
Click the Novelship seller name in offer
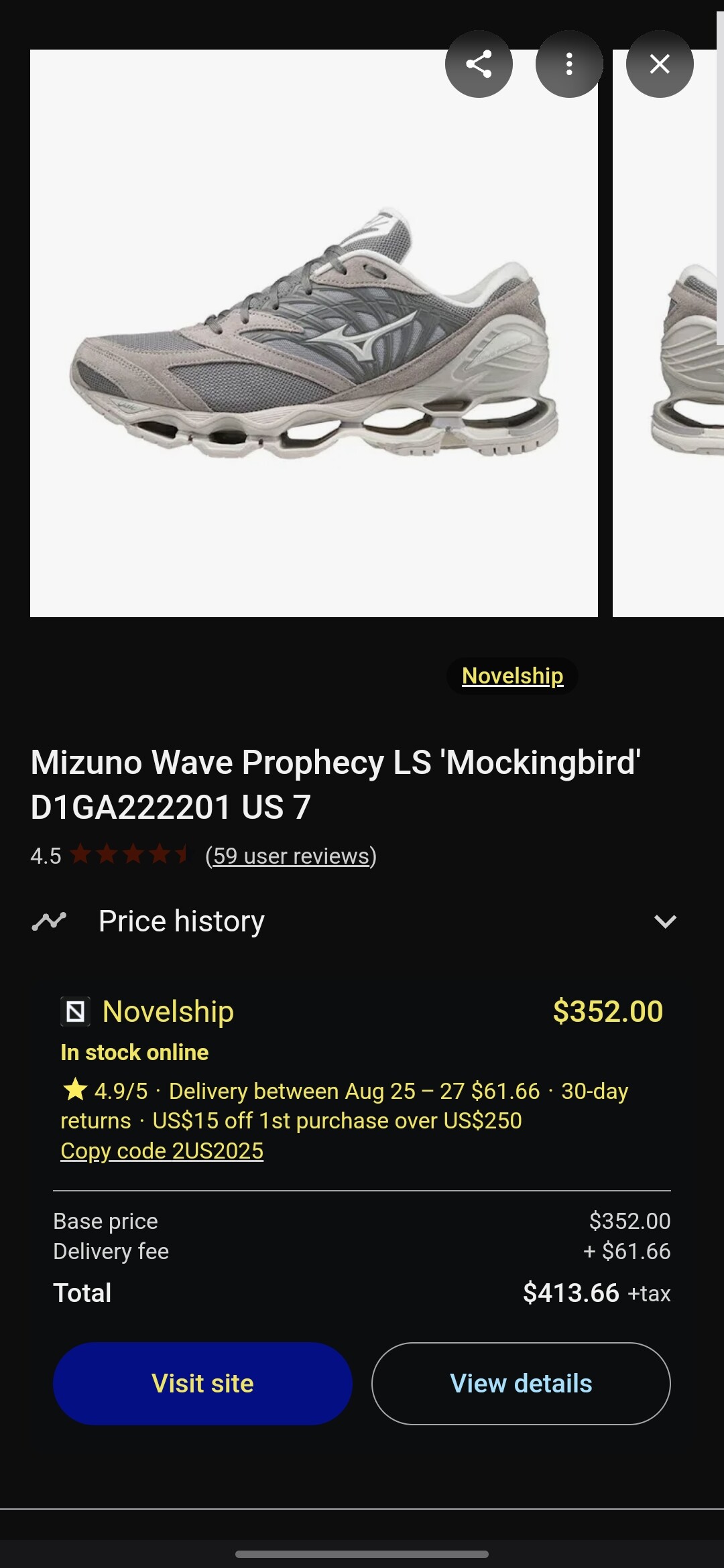(168, 1011)
